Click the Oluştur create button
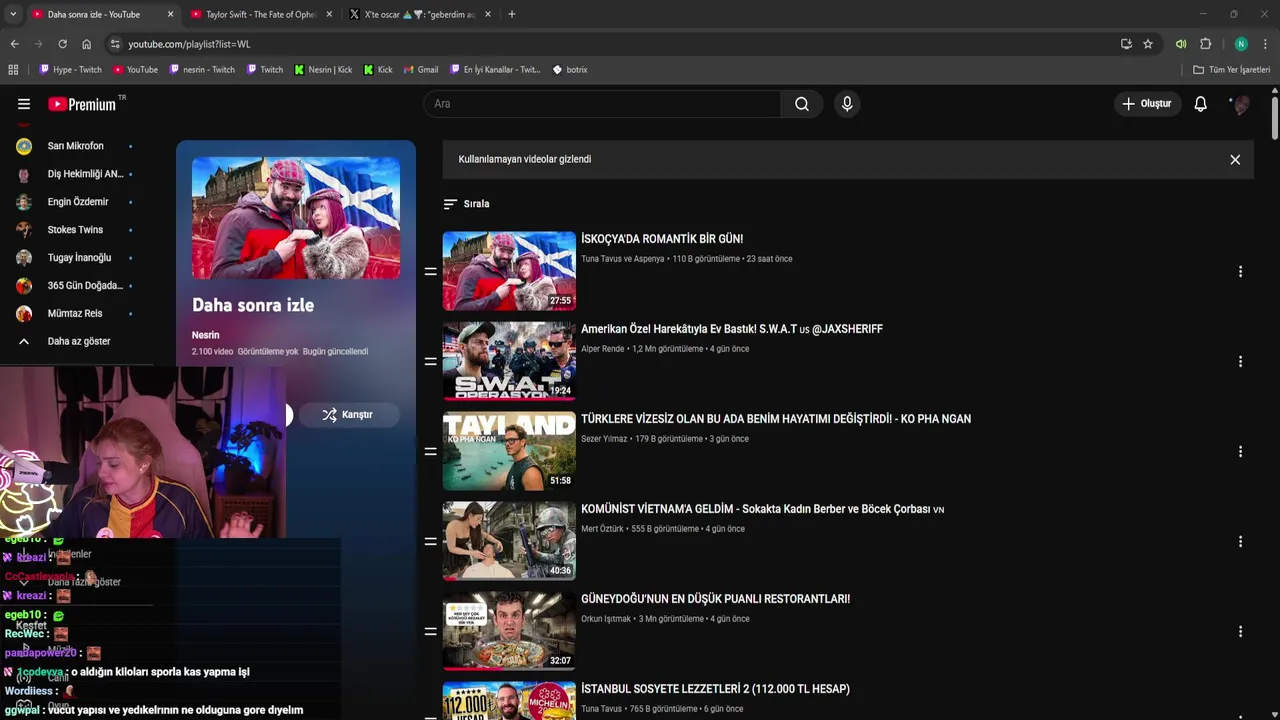1280x720 pixels. [1147, 104]
